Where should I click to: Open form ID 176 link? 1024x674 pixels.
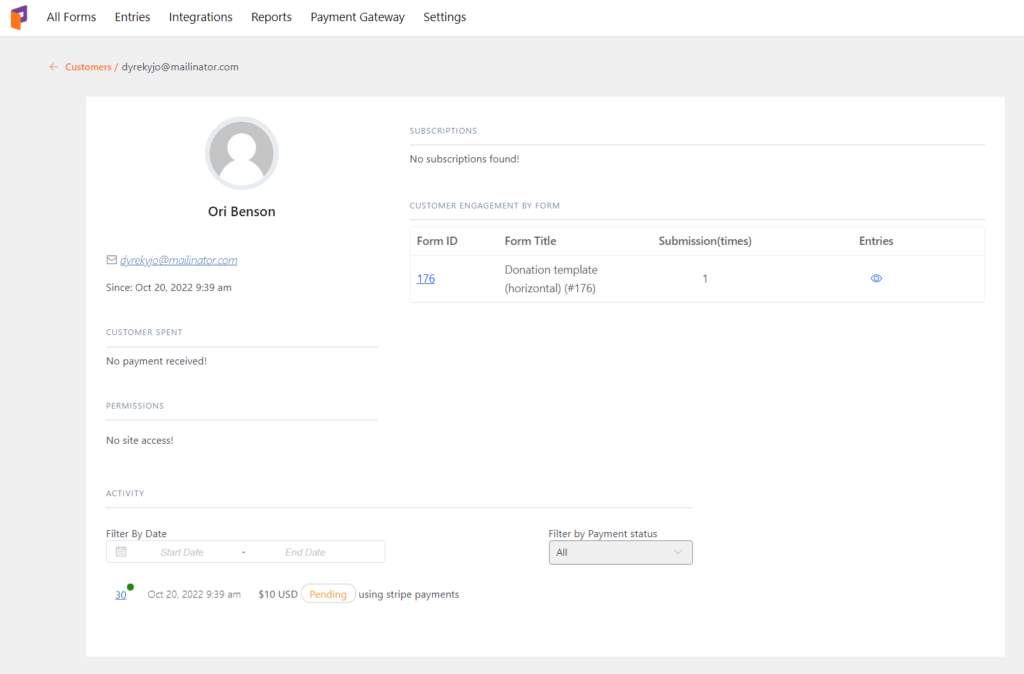pyautogui.click(x=425, y=278)
